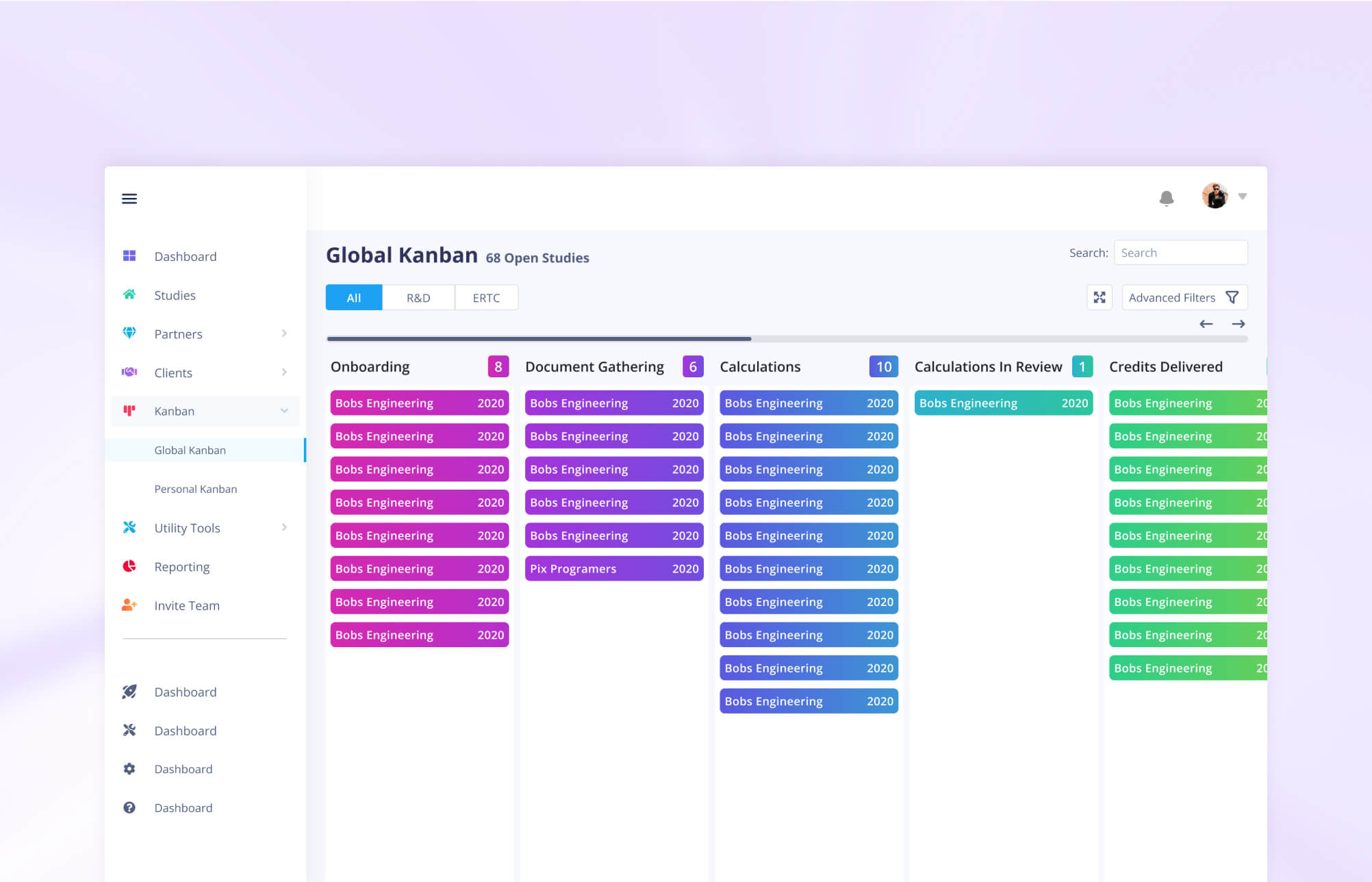1372x882 pixels.
Task: Click the crossed tools icon beside Dashboard
Action: point(129,730)
